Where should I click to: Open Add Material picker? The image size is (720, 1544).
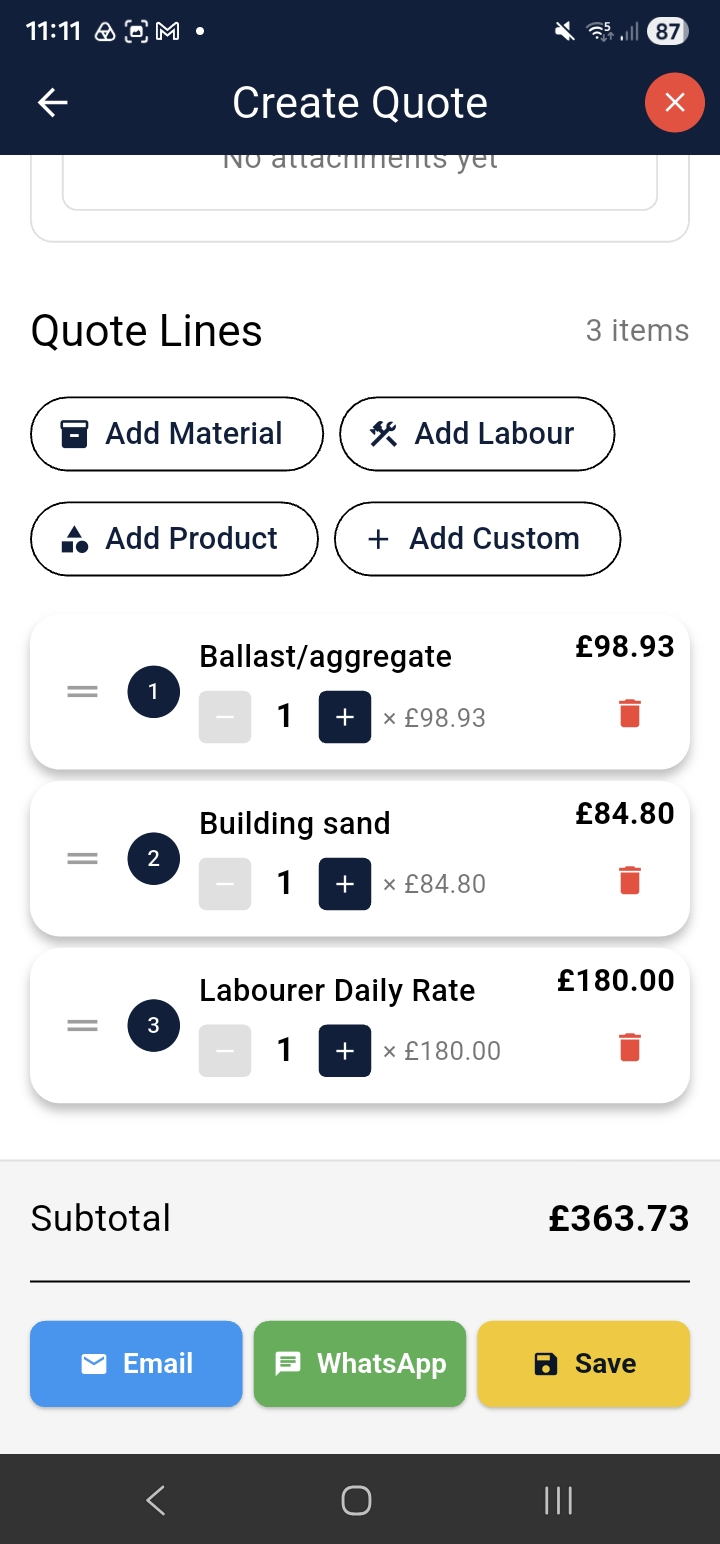(177, 434)
